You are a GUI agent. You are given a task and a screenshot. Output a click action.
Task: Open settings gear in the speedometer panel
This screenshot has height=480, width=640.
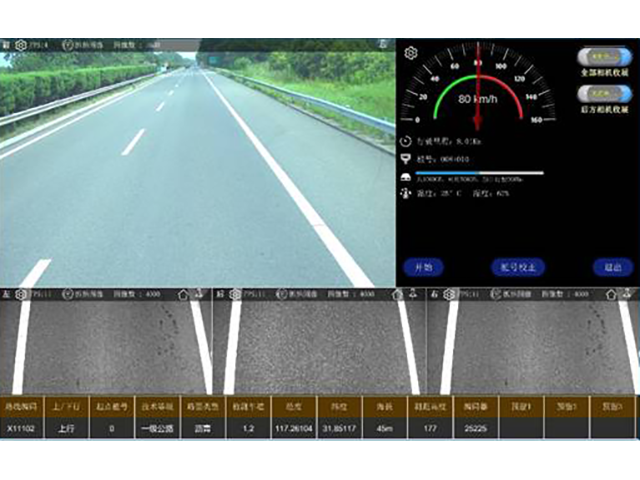[x=411, y=52]
